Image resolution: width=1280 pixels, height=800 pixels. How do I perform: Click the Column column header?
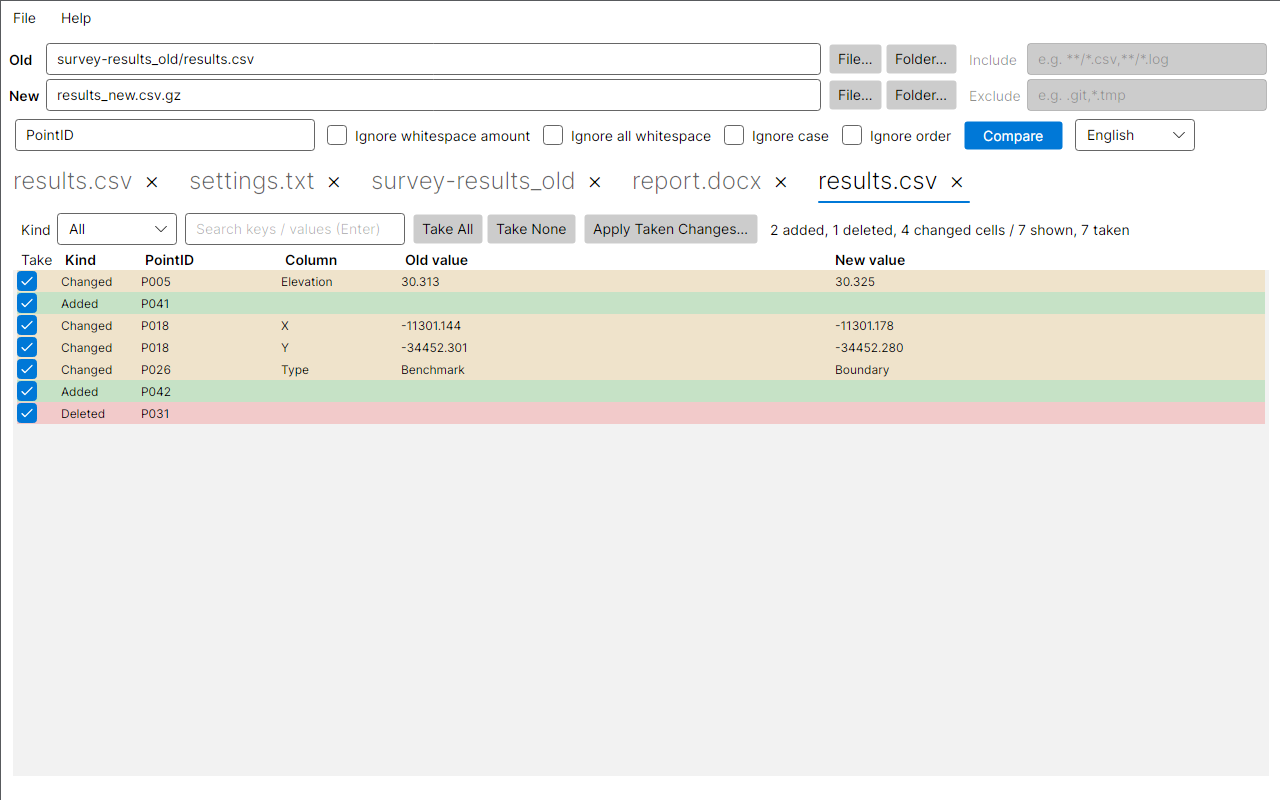click(x=311, y=260)
